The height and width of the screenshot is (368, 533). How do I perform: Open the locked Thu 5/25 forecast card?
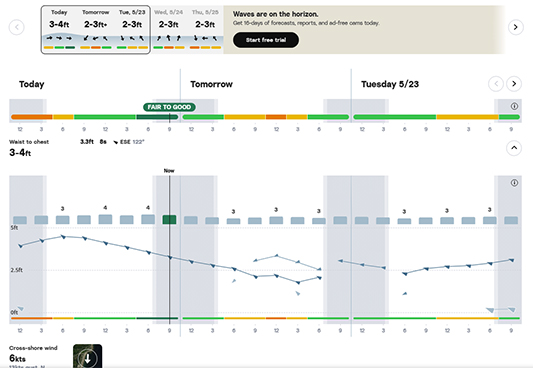(x=205, y=30)
